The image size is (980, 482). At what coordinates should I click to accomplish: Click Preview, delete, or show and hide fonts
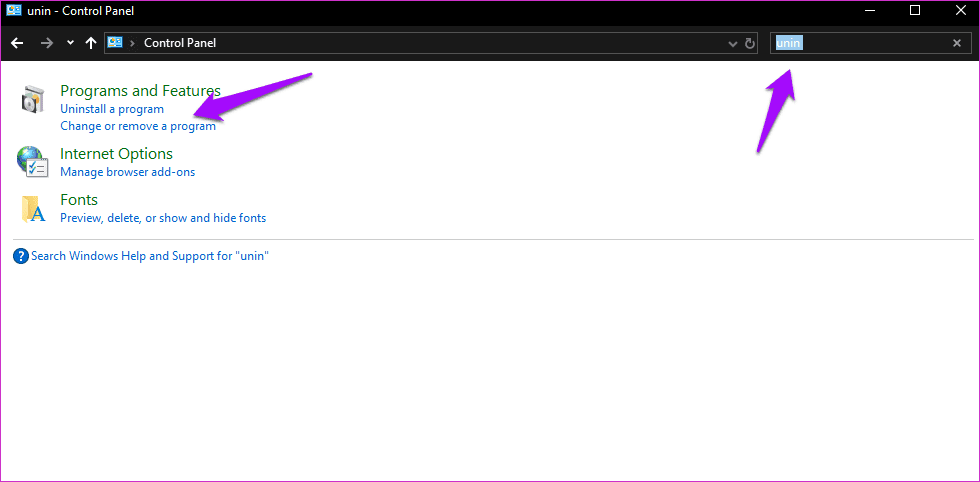point(163,218)
